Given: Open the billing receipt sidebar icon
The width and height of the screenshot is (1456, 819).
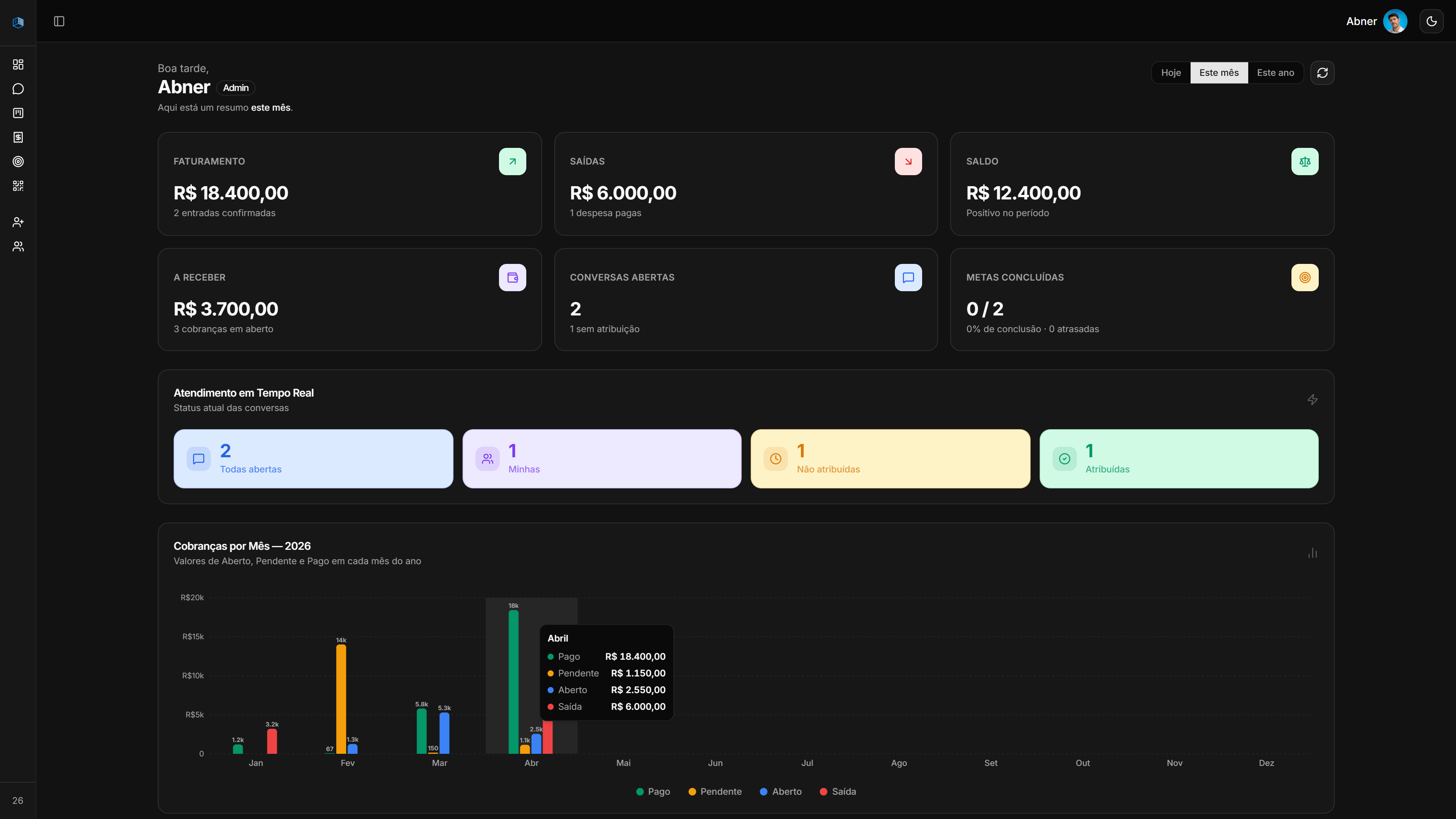Looking at the screenshot, I should [18, 137].
